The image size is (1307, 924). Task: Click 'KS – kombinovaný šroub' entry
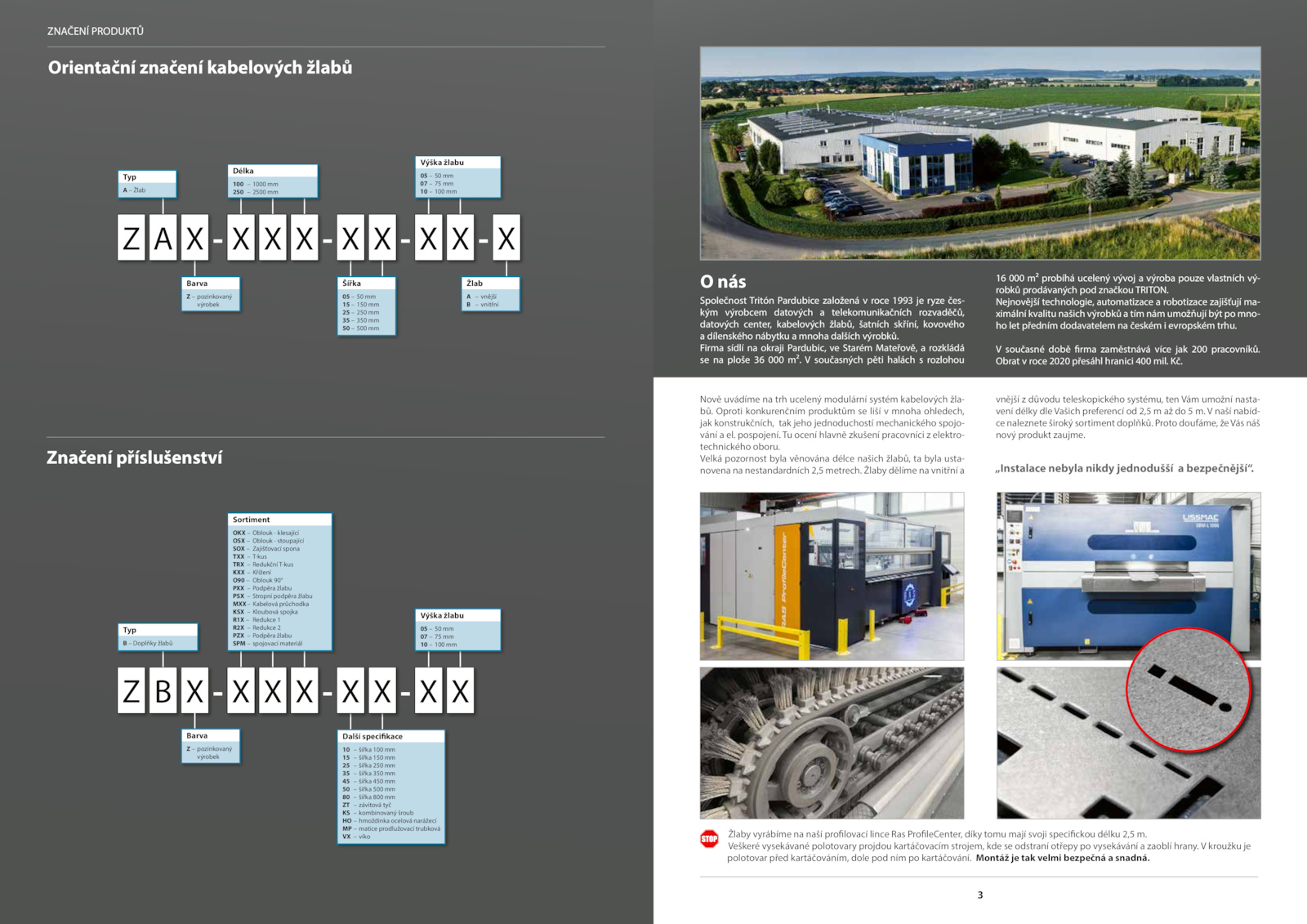coord(378,813)
